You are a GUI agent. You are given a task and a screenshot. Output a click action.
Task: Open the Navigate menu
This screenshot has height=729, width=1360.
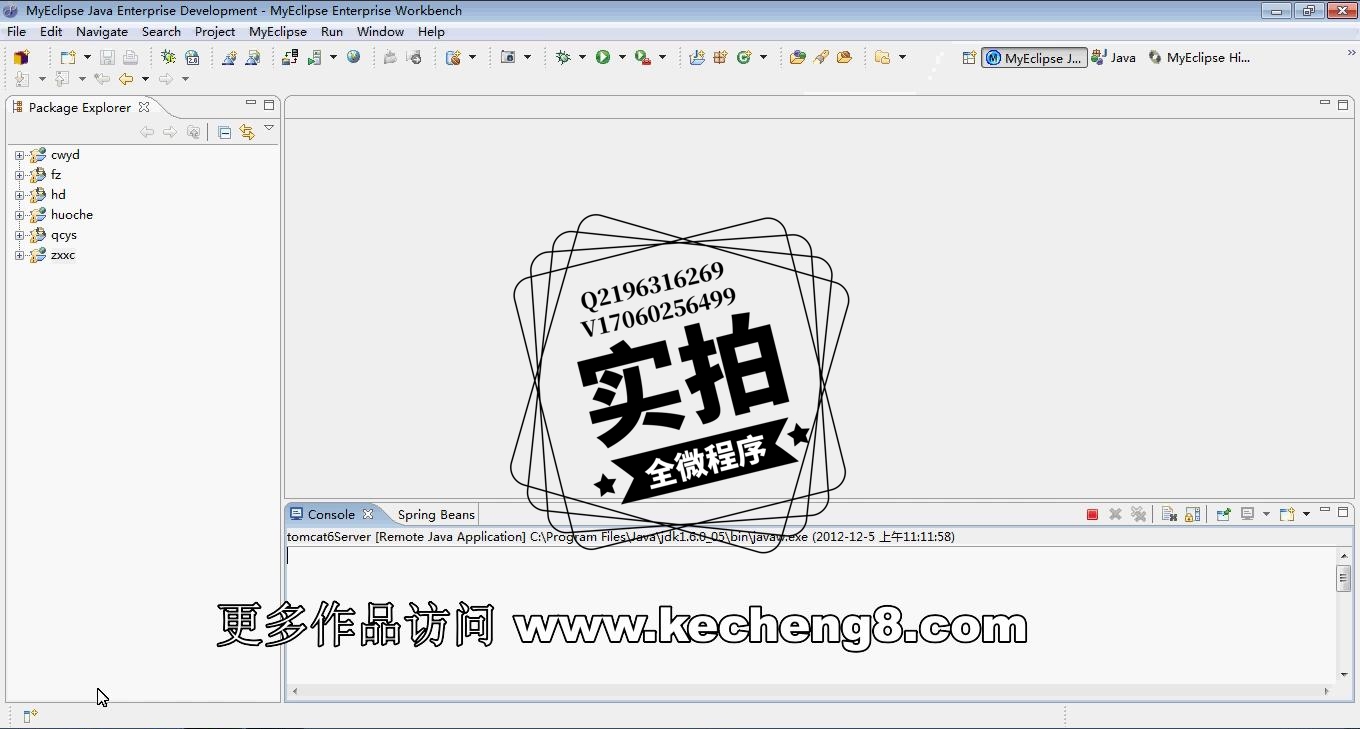[x=102, y=32]
